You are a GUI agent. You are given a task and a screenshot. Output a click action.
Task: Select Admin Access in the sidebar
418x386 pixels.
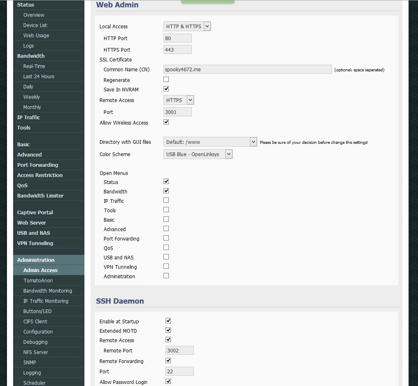(x=40, y=270)
